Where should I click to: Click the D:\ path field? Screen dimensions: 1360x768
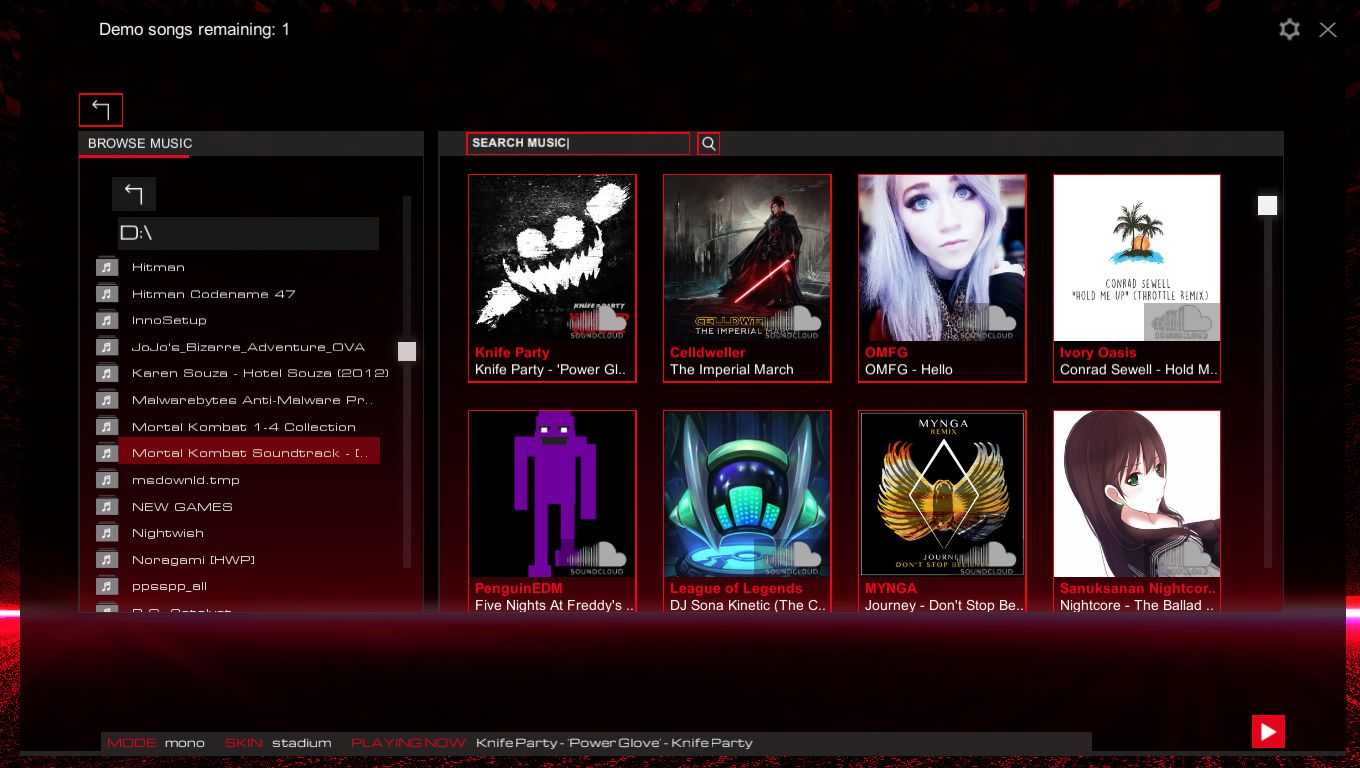248,233
